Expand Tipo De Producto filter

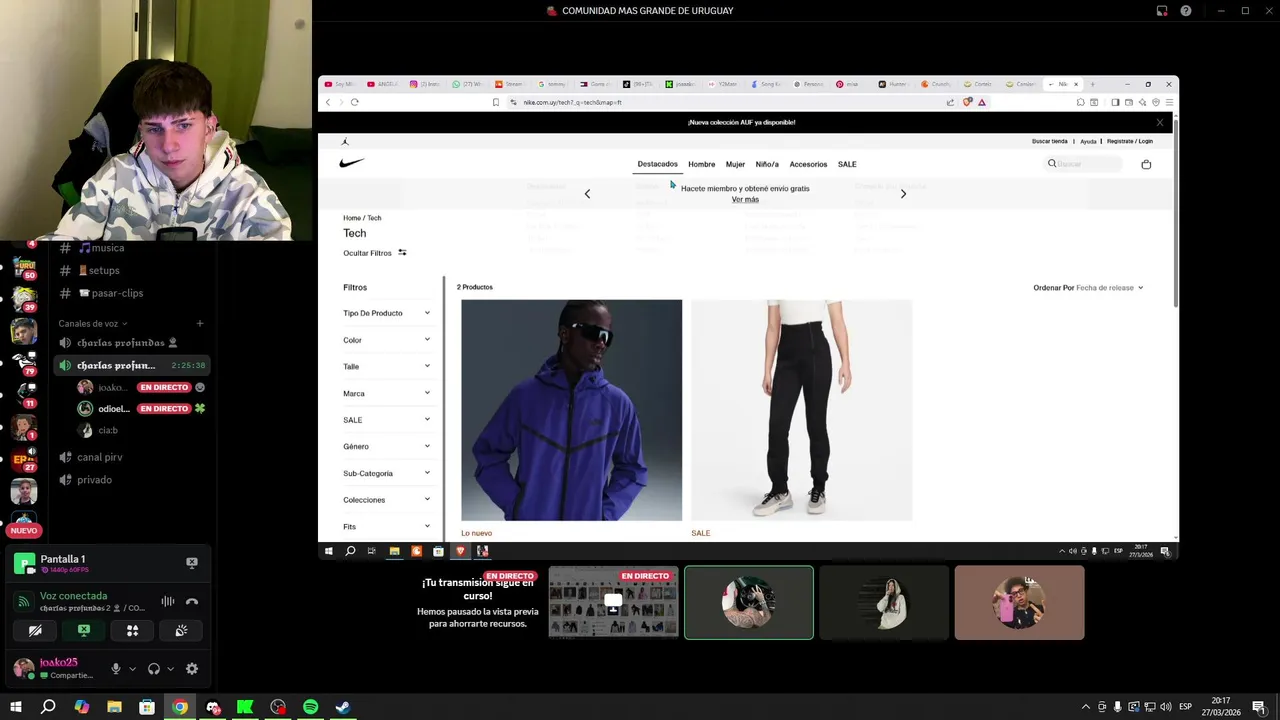pos(387,313)
